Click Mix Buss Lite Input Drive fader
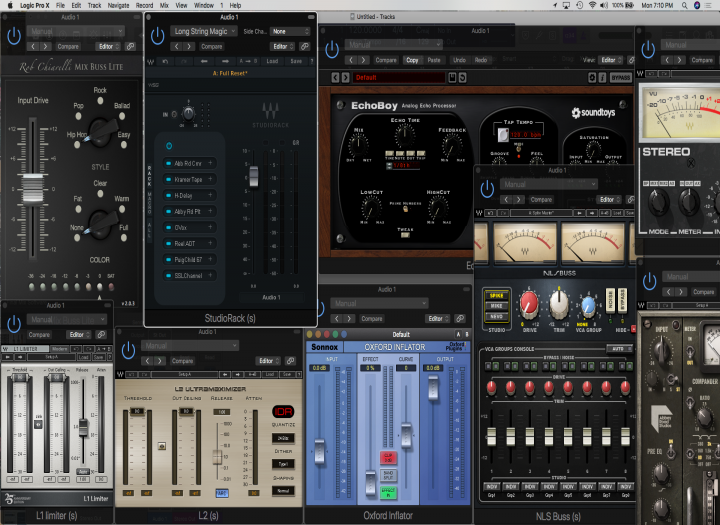 33,188
